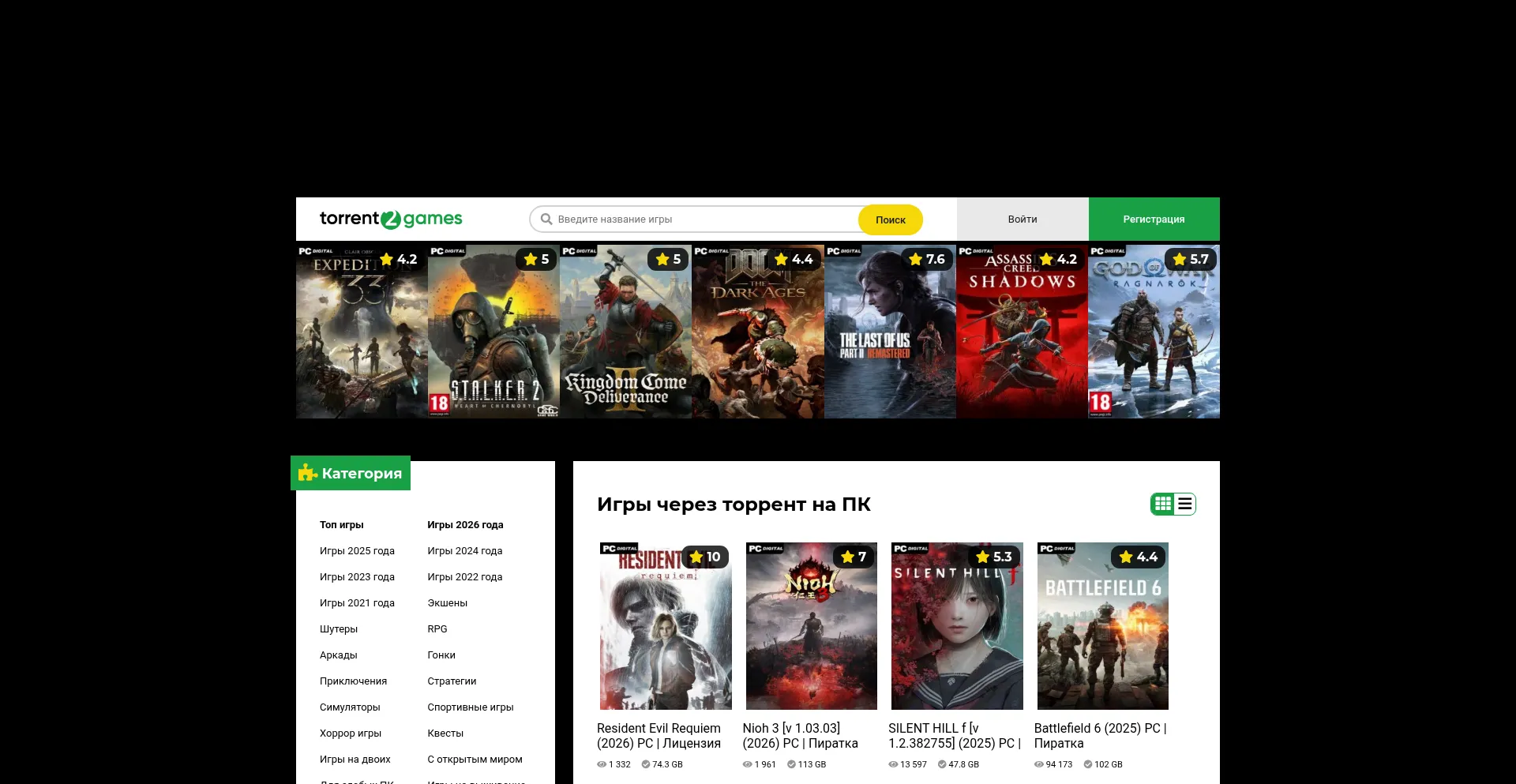Viewport: 1516px width, 784px height.
Task: Open The Last of Us Part II banner
Action: (x=890, y=332)
